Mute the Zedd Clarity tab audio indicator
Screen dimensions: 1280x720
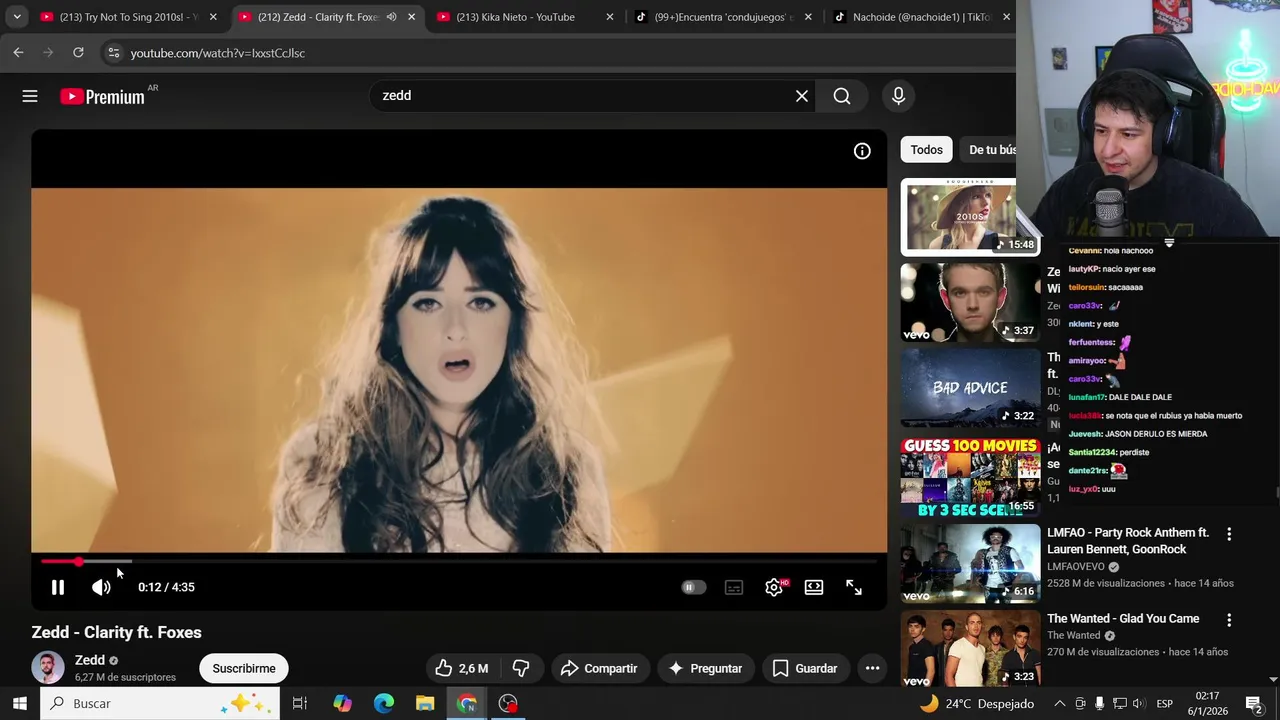coord(391,17)
